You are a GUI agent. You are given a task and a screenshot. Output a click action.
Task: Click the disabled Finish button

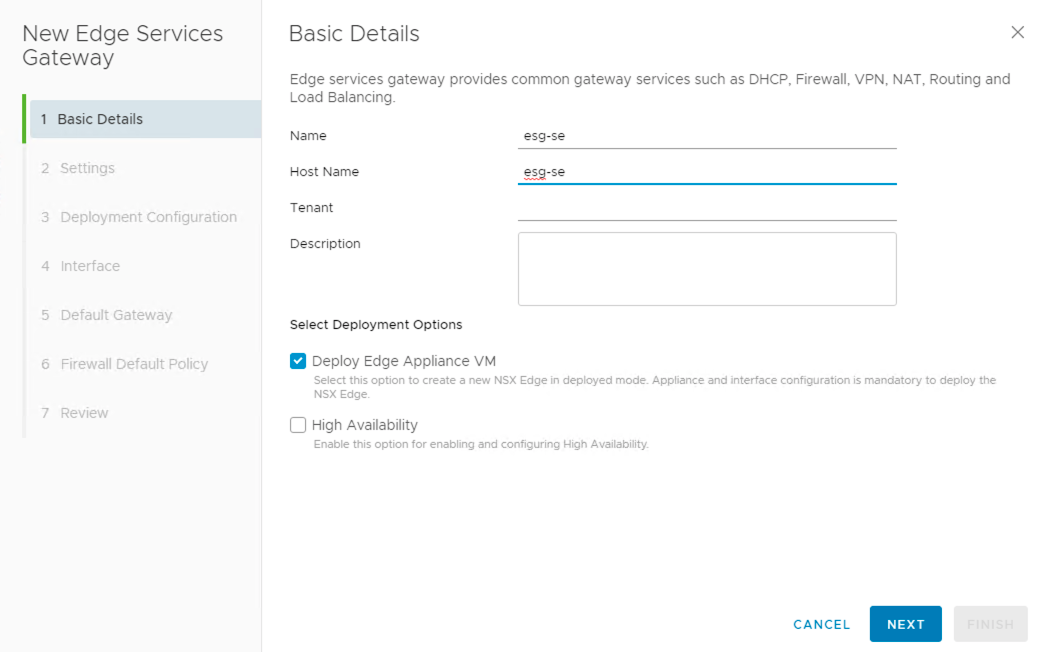[x=990, y=624]
